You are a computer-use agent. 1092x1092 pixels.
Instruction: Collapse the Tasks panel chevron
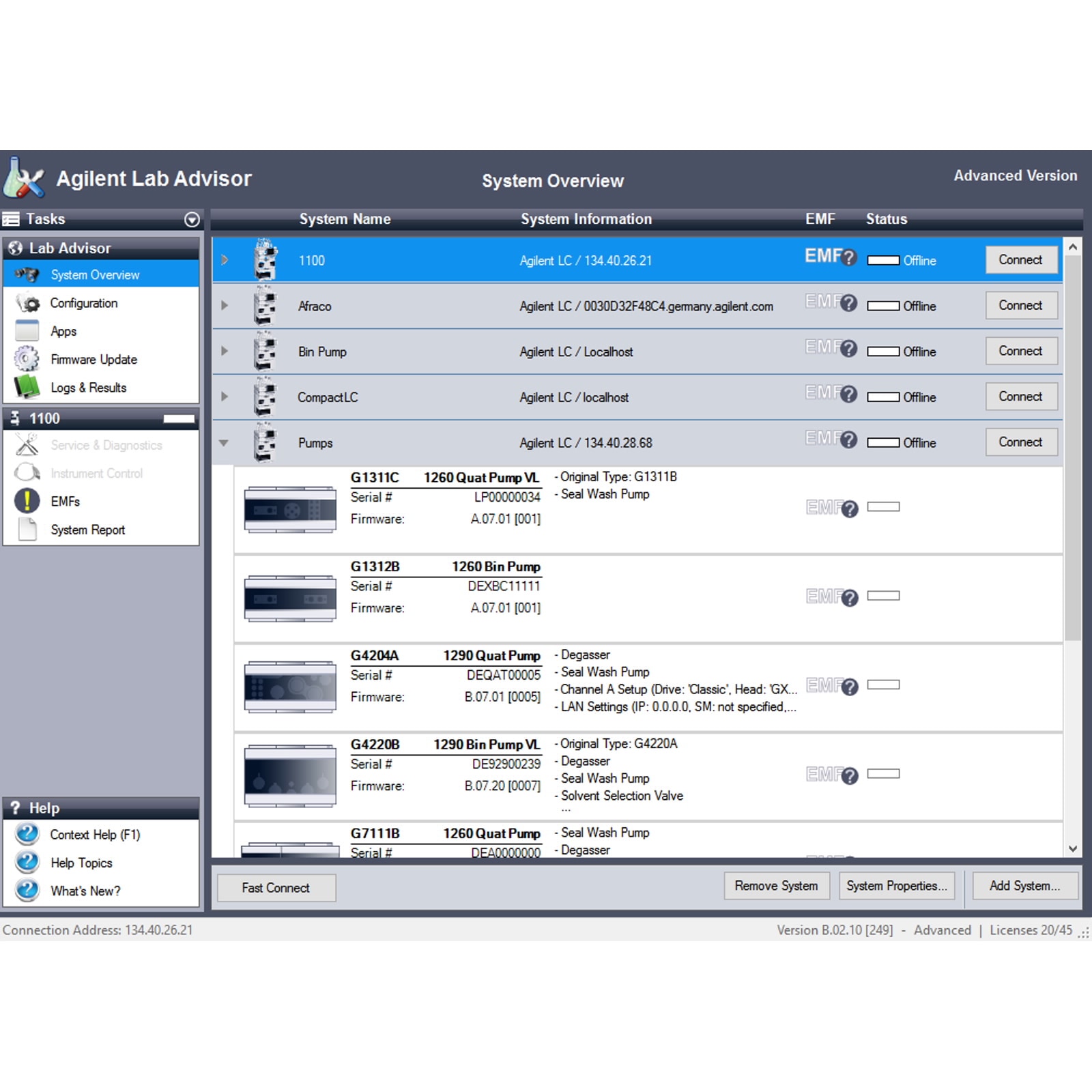pyautogui.click(x=192, y=219)
